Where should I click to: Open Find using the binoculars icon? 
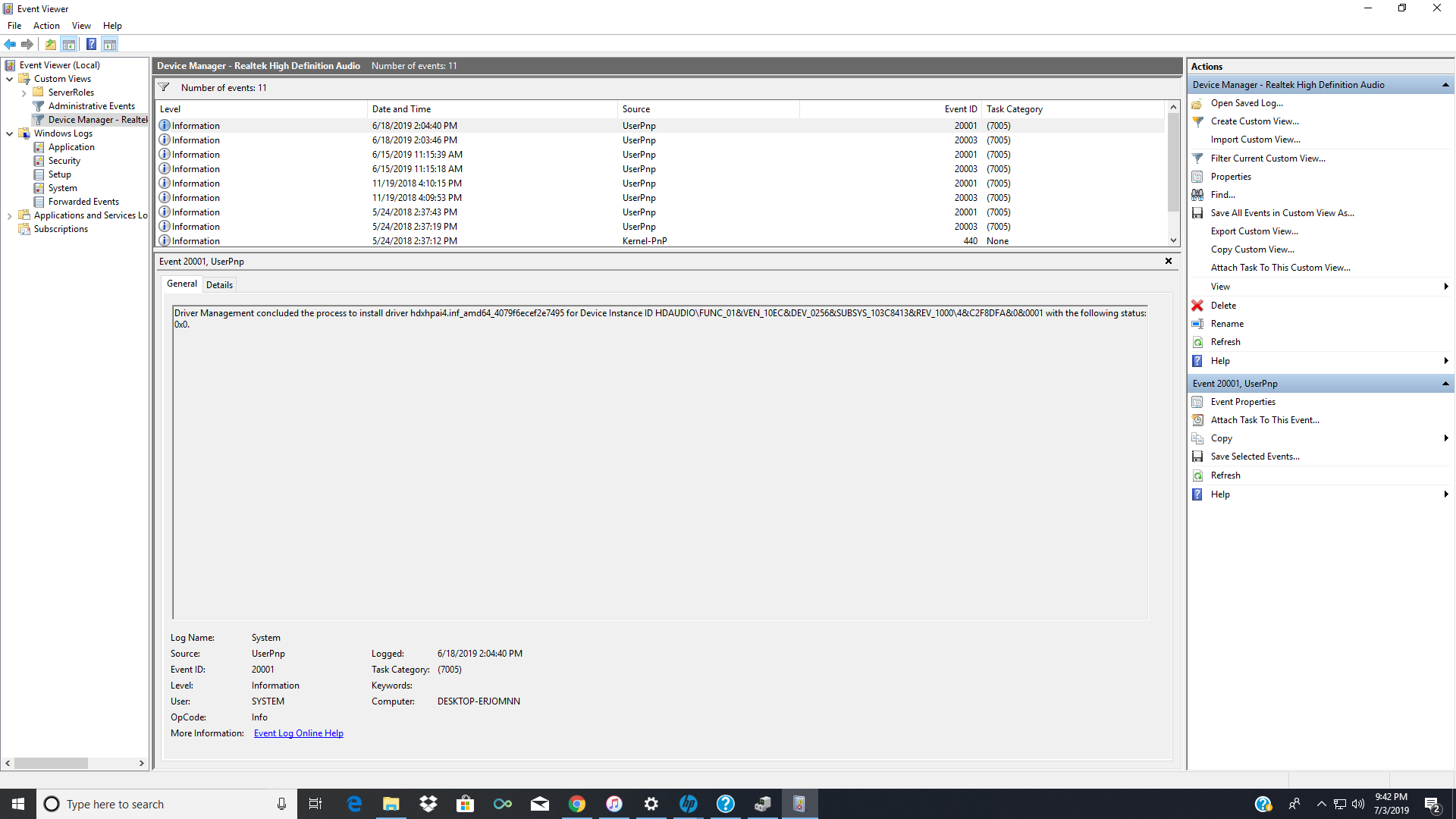[x=1198, y=195]
